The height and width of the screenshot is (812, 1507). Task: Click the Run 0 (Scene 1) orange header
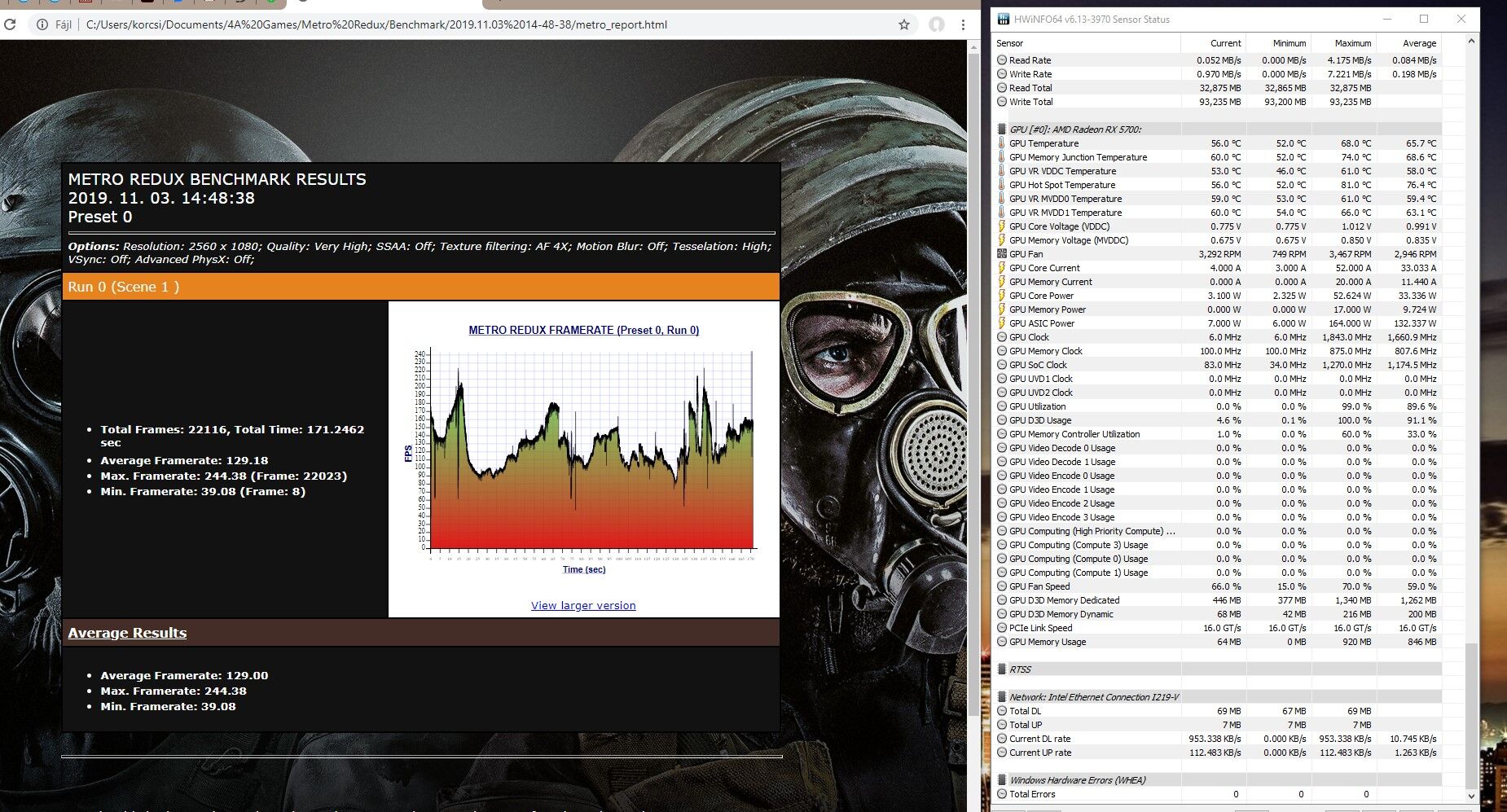tap(420, 287)
